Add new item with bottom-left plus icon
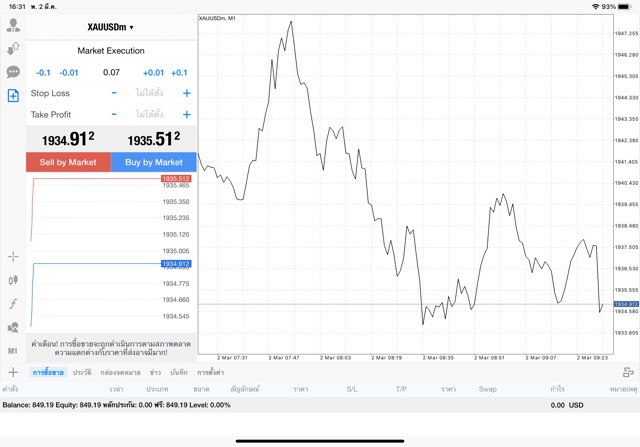The image size is (640, 447). [13, 372]
